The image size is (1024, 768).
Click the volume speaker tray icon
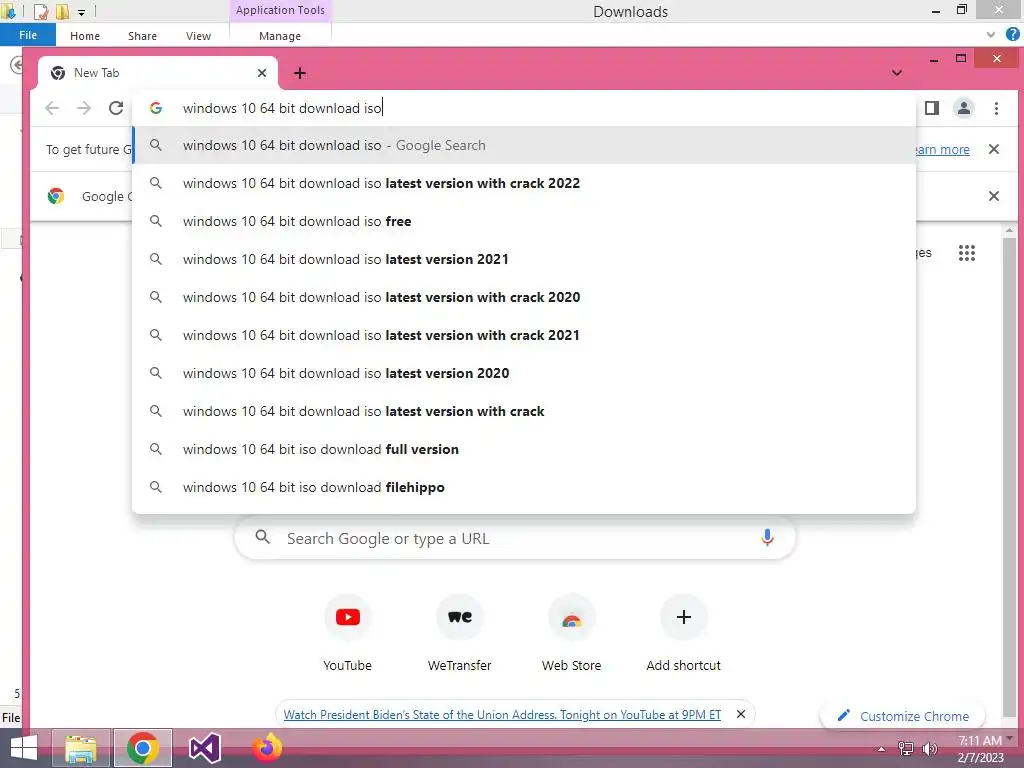[x=930, y=748]
